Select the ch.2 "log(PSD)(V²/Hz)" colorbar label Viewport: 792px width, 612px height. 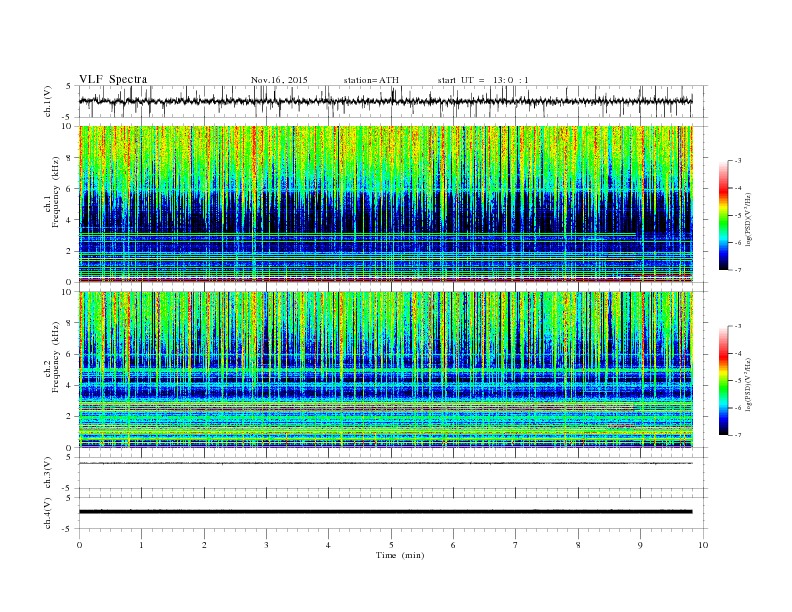click(x=747, y=384)
